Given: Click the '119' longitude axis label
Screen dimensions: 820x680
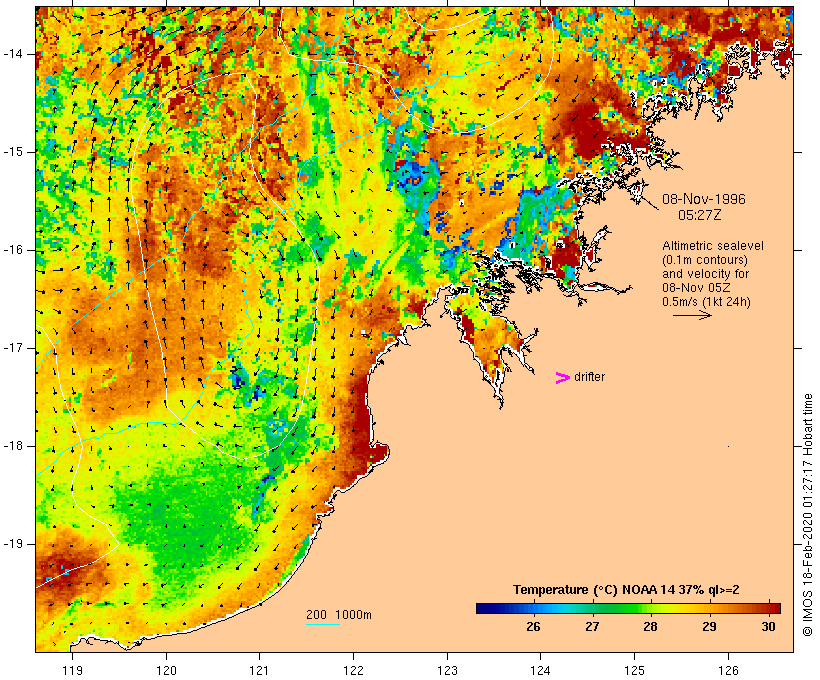Looking at the screenshot, I should click(72, 670).
